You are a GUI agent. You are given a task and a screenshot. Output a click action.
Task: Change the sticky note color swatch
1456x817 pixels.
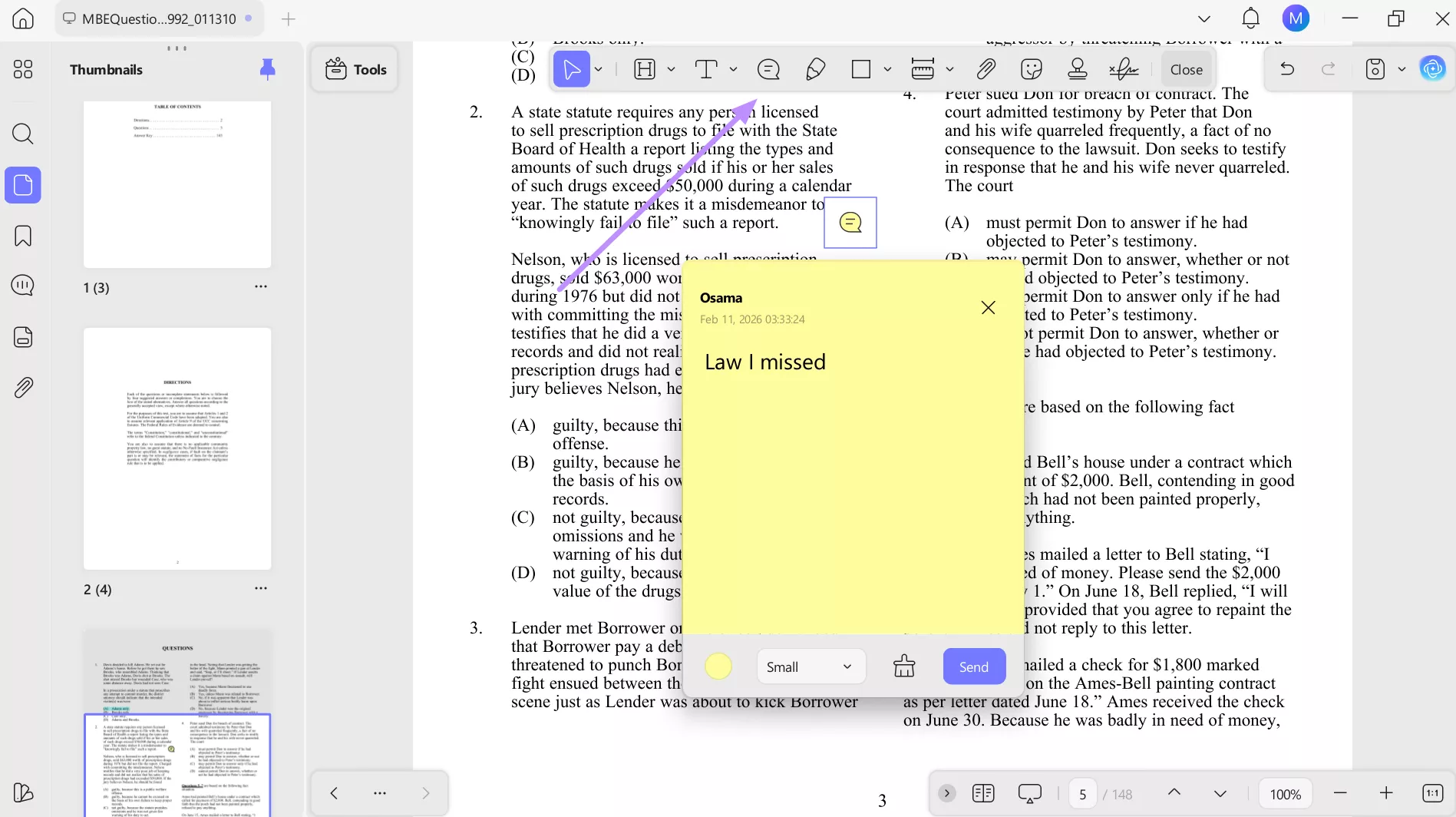(718, 666)
